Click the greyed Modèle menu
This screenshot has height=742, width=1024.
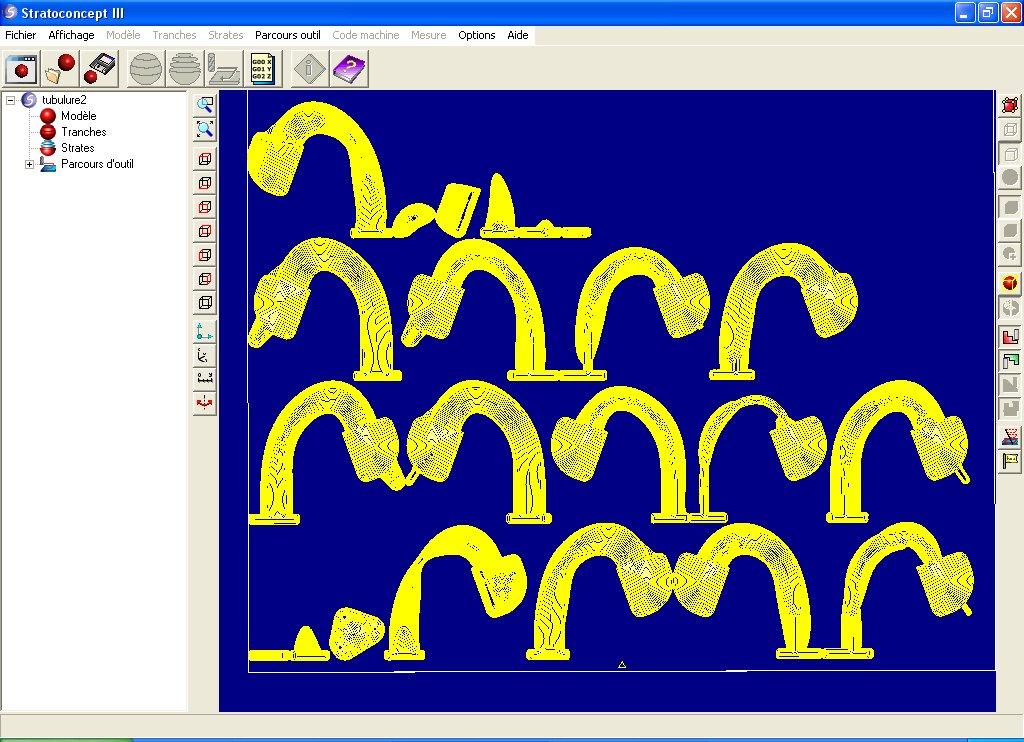pyautogui.click(x=123, y=35)
